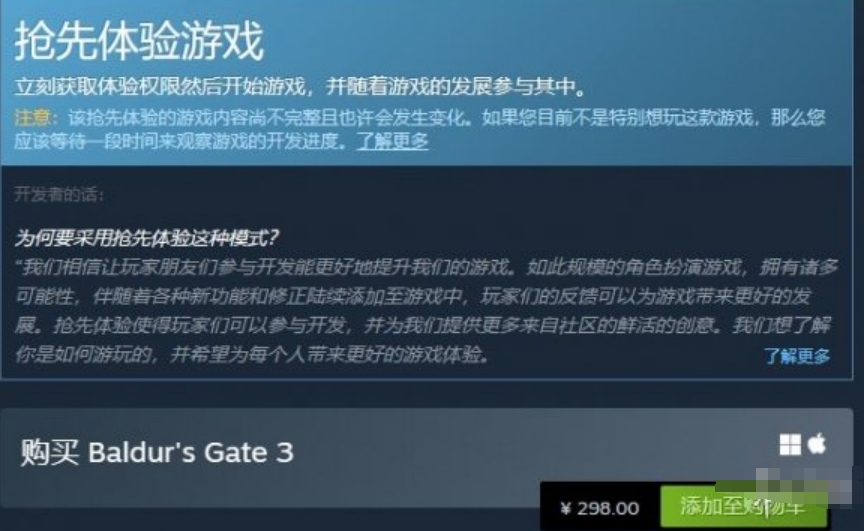Click the quote line starting with 可能性，伴随着
Screen dimensions: 864x531
click(x=413, y=297)
